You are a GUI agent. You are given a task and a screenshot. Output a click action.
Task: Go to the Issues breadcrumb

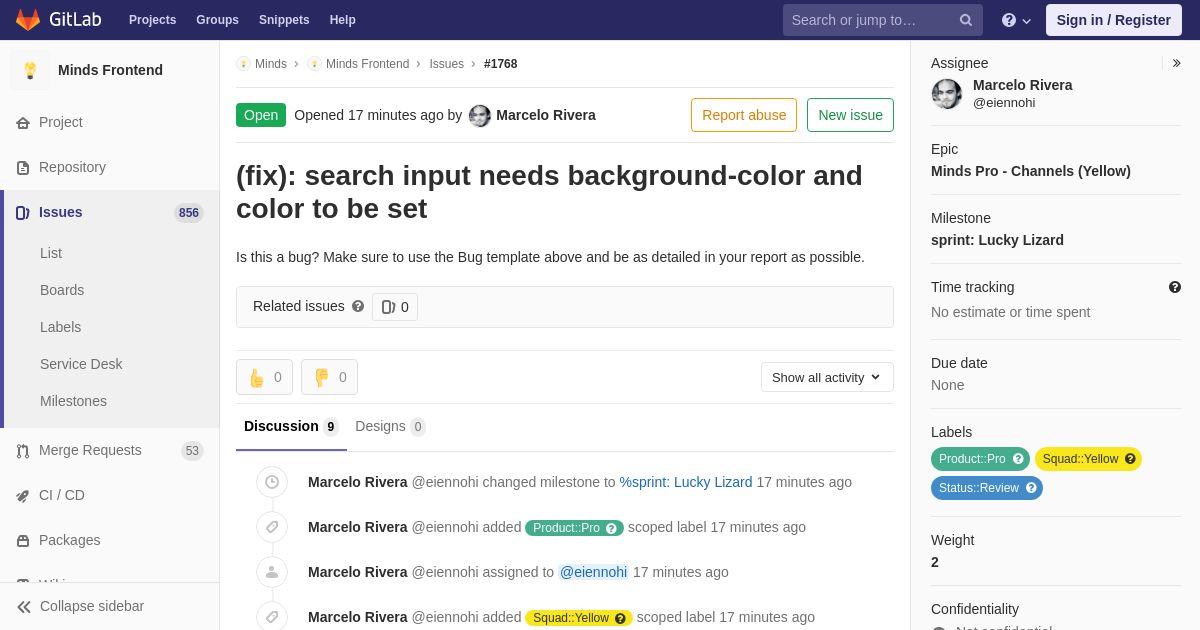pos(447,64)
